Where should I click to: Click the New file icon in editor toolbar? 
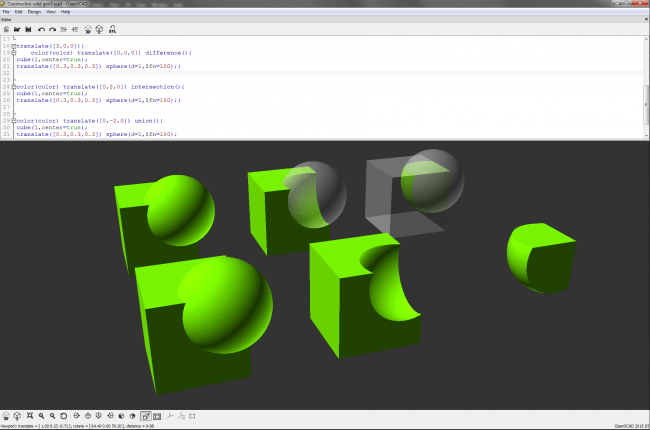pos(6,29)
